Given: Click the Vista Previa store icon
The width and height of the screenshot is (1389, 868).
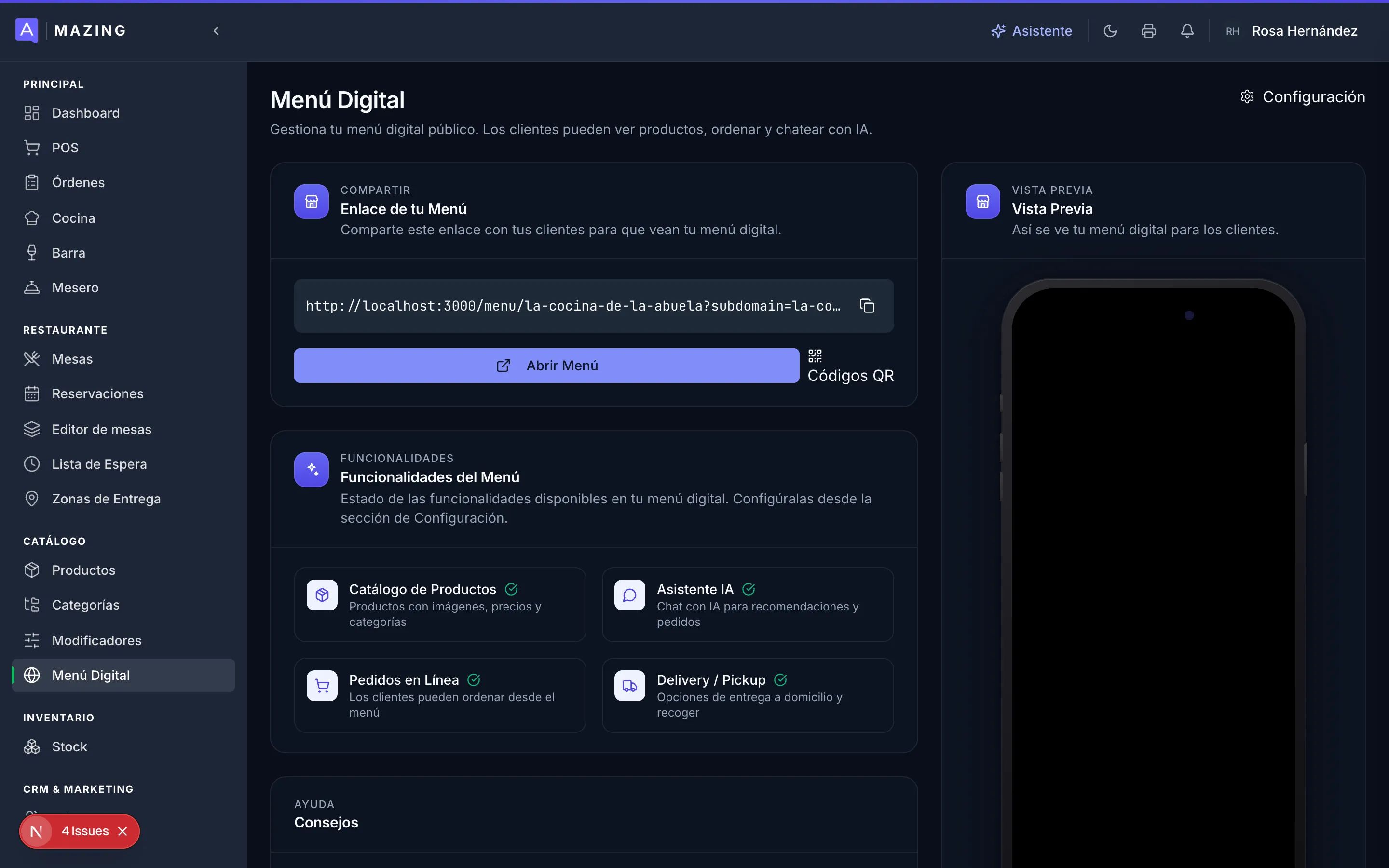Looking at the screenshot, I should pyautogui.click(x=982, y=202).
